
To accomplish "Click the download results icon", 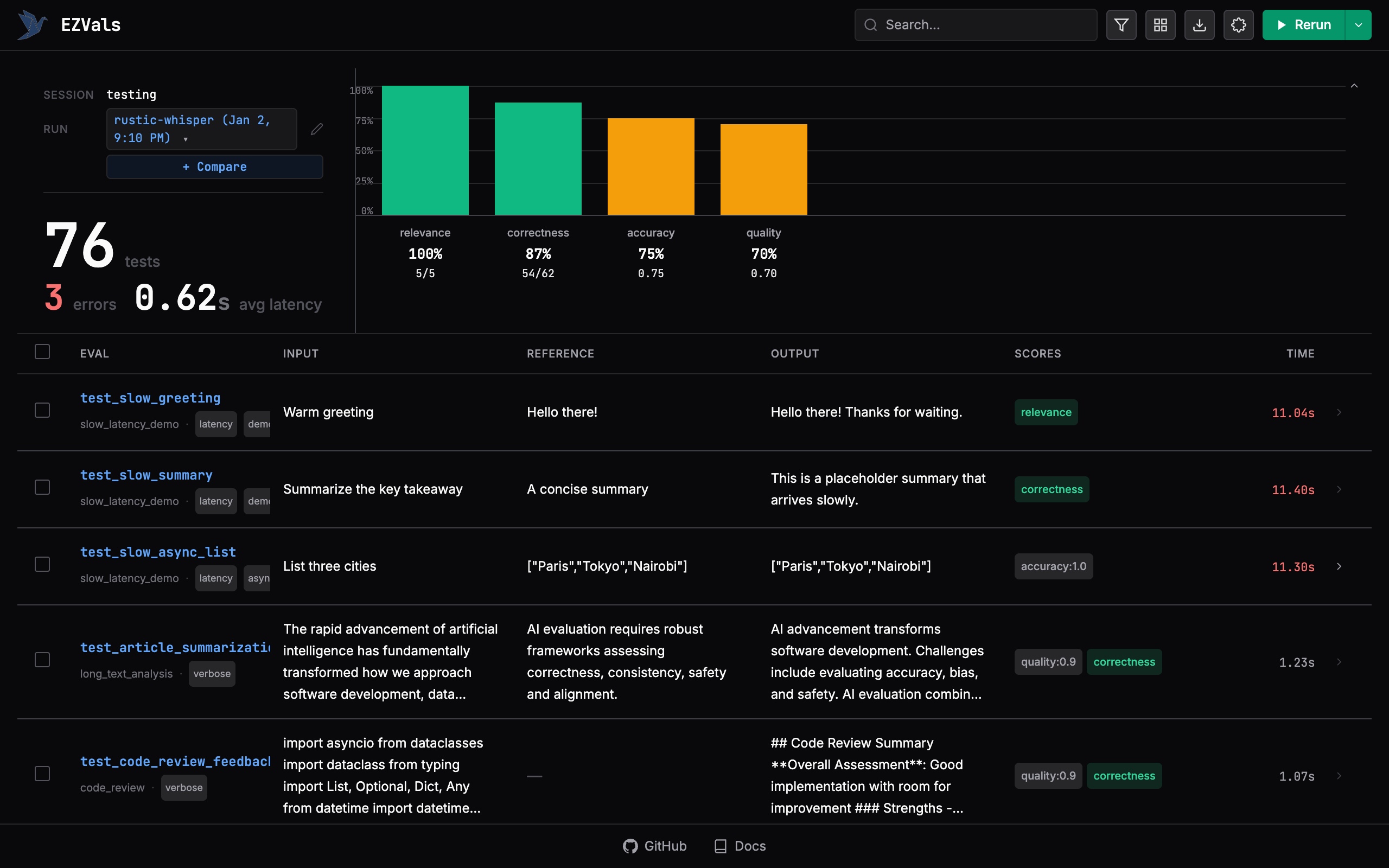I will click(x=1200, y=25).
